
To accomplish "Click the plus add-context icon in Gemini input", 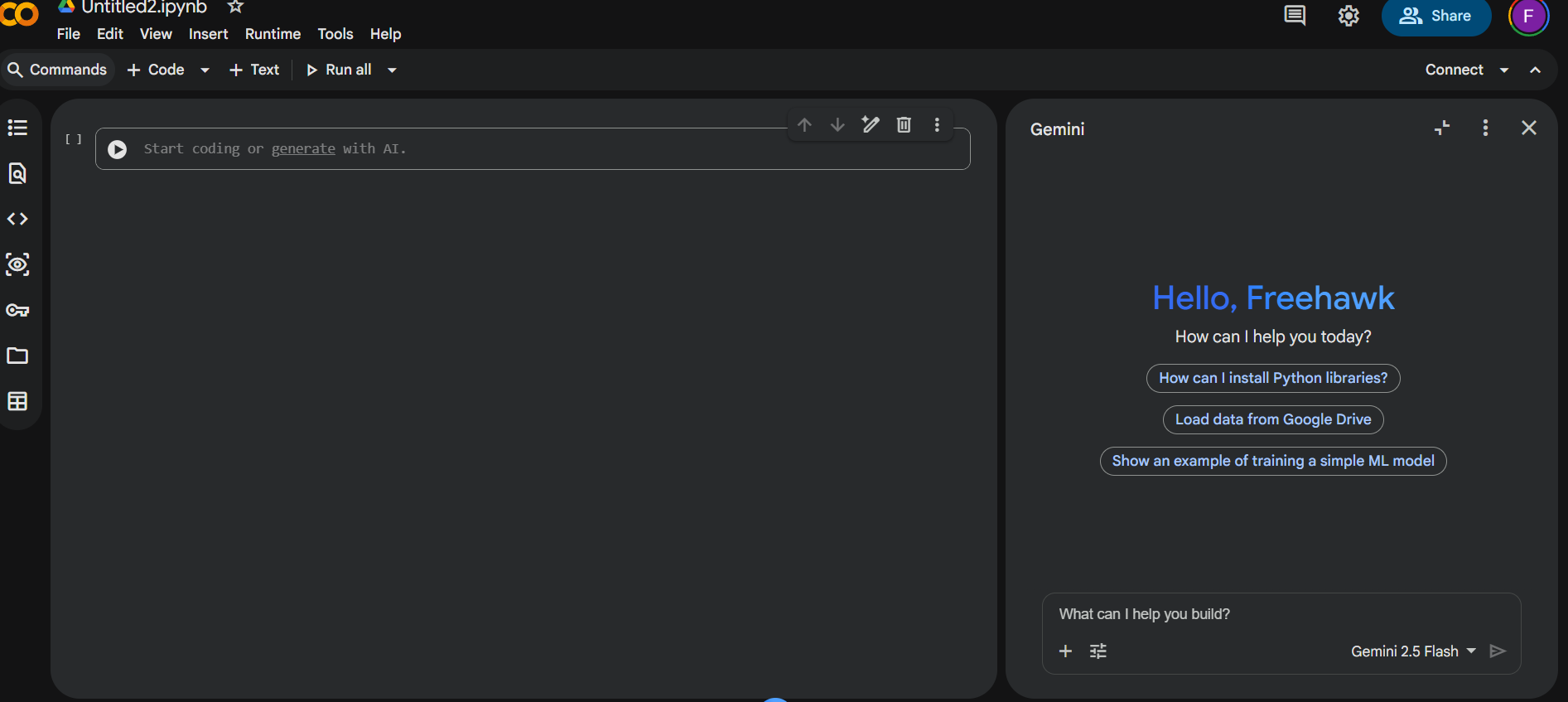I will click(x=1066, y=651).
